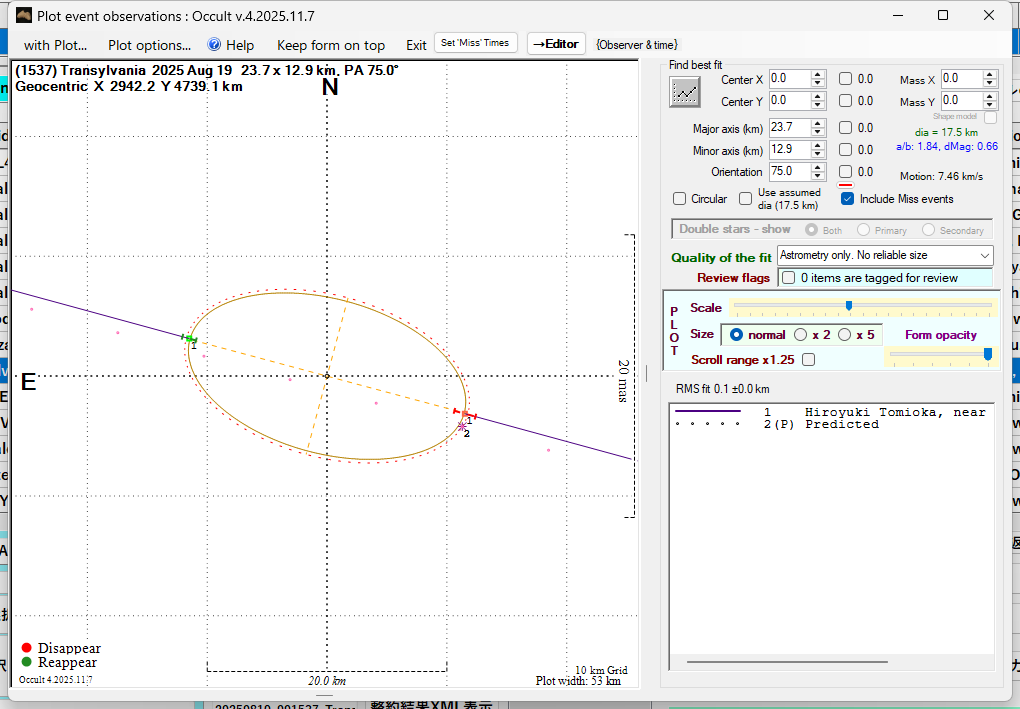Click the Occult app icon in title bar
Screen dimensions: 1020x709
click(22, 16)
